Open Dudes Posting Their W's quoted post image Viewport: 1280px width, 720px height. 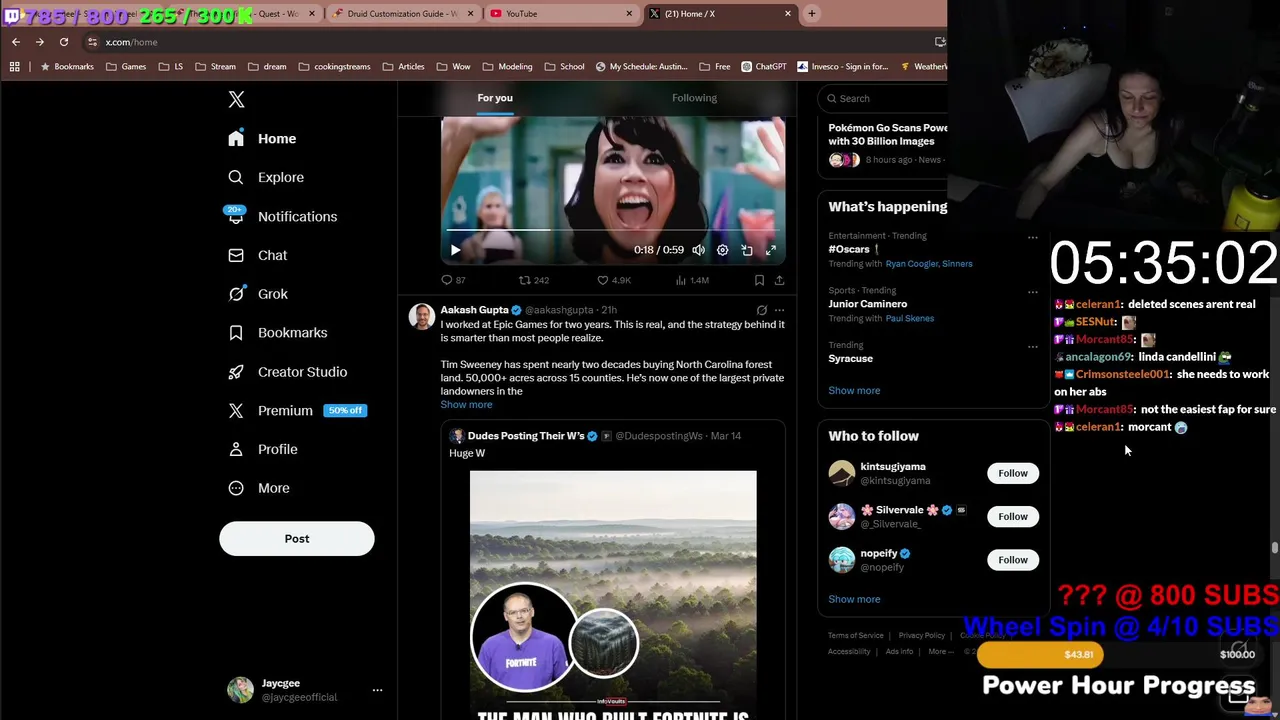click(x=613, y=595)
